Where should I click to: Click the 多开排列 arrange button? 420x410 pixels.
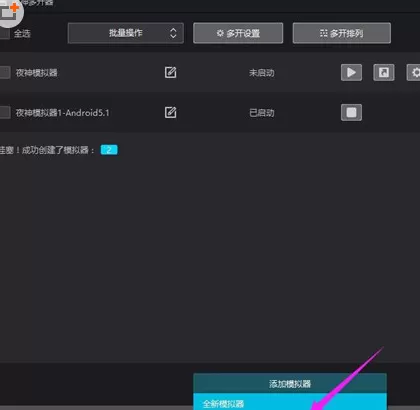(x=342, y=33)
